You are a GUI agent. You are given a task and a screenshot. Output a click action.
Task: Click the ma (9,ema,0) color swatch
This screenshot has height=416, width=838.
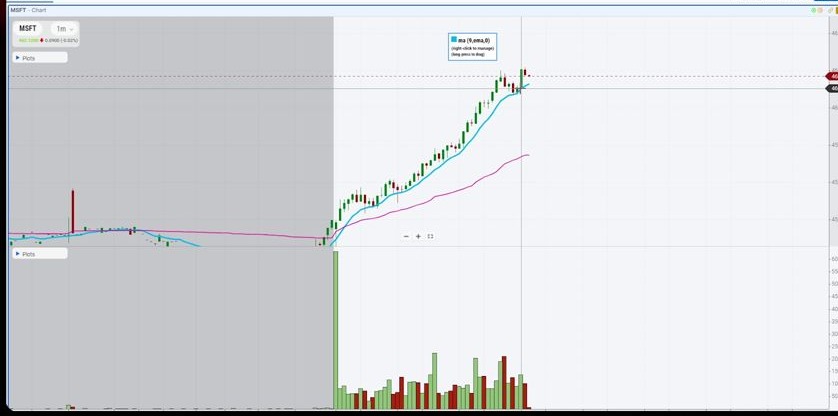point(454,40)
